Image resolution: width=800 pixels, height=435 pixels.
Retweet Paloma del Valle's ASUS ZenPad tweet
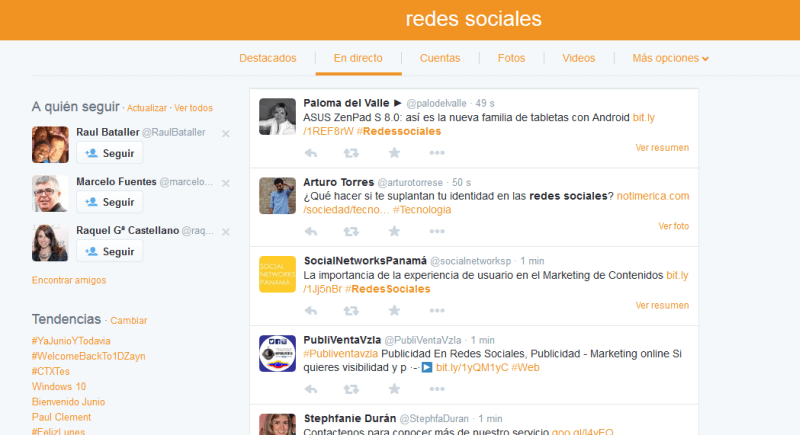(351, 153)
